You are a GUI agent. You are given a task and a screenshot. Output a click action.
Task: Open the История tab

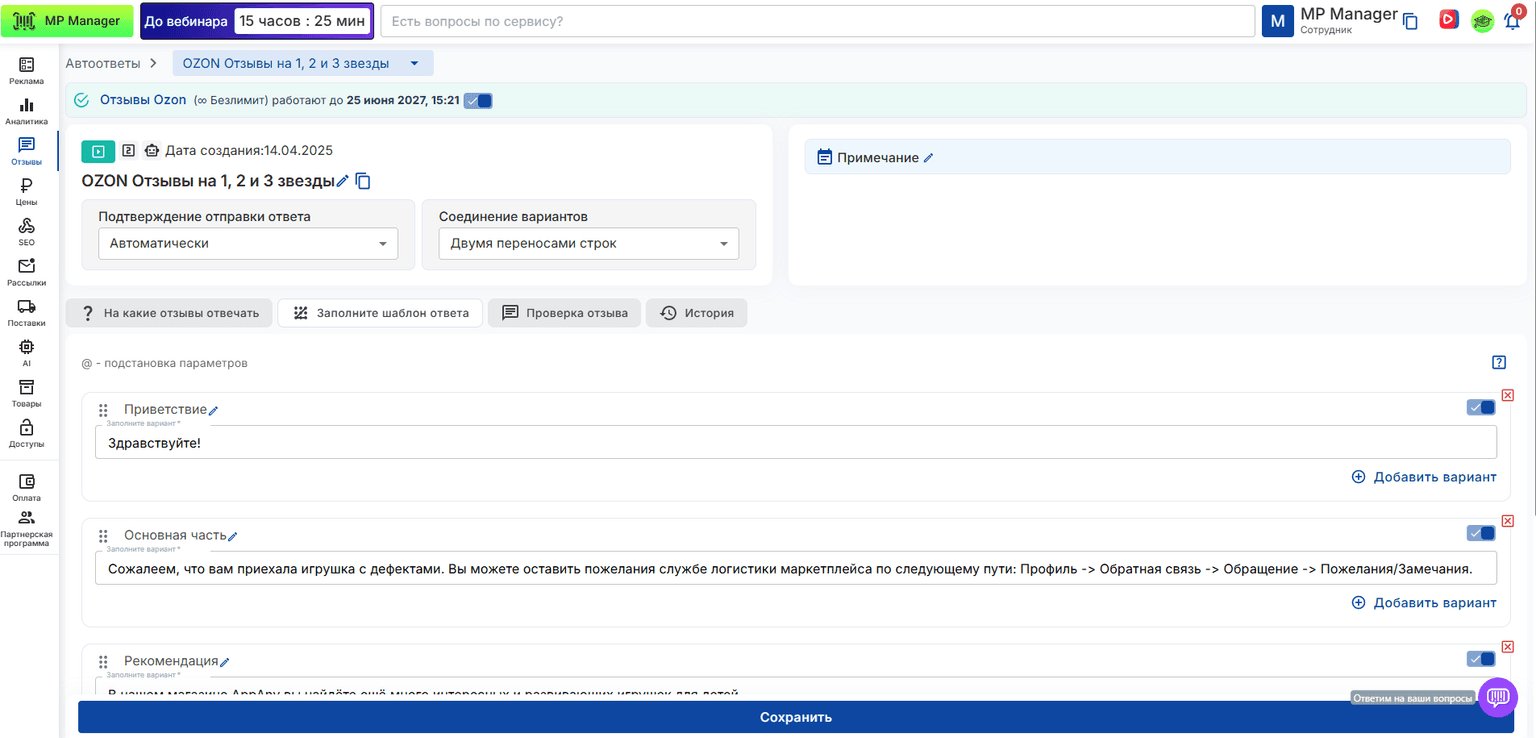coord(696,313)
